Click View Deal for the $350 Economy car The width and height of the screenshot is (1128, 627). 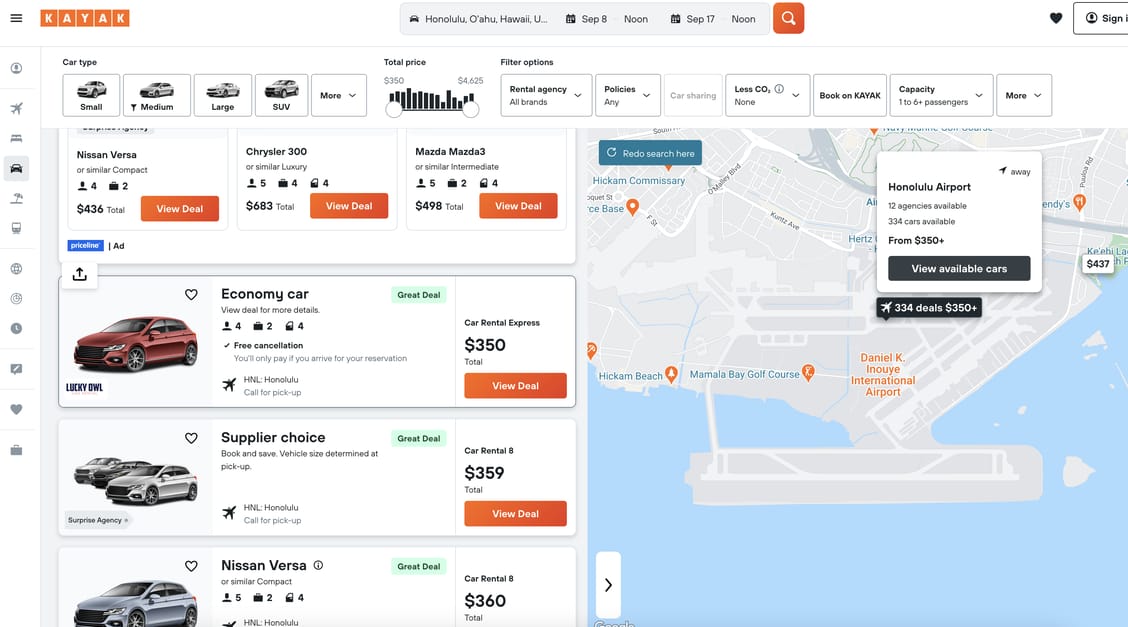point(515,386)
